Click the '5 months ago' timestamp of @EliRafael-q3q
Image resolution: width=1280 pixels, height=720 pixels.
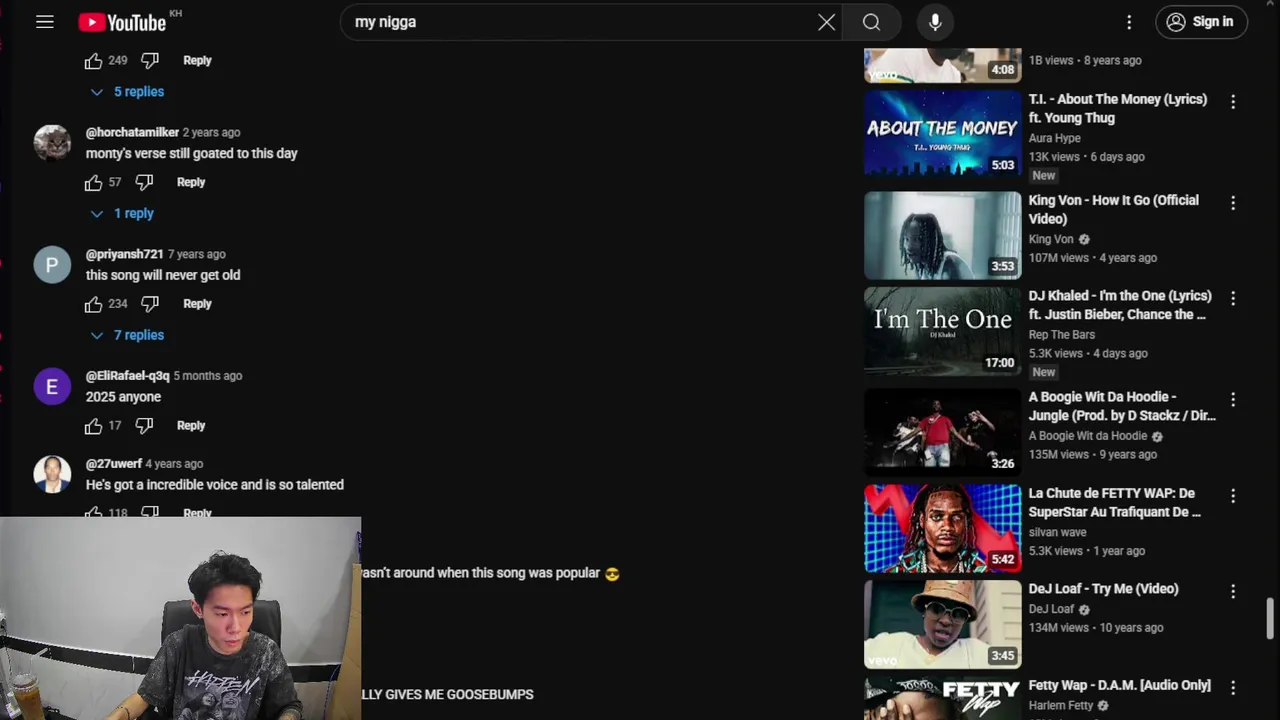[x=208, y=376]
